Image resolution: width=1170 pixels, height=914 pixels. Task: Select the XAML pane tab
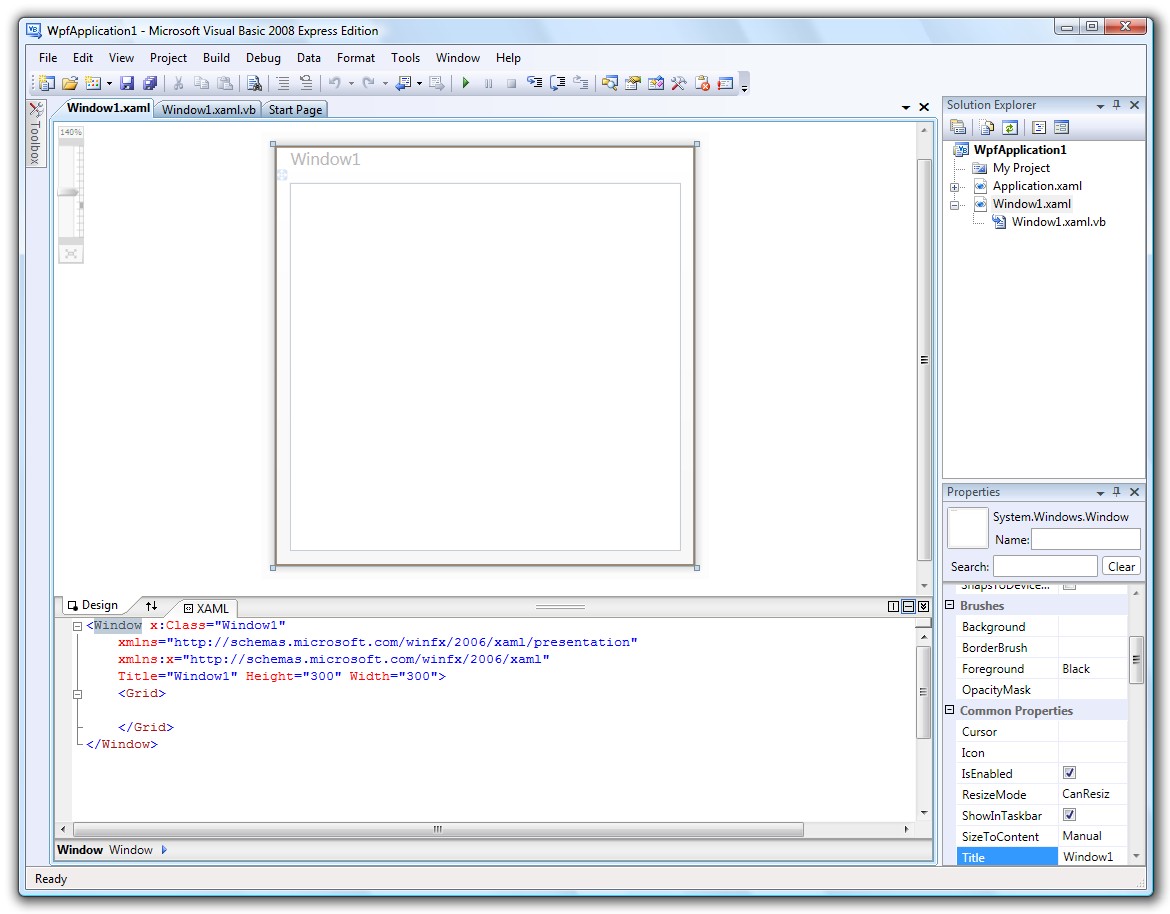click(x=207, y=608)
